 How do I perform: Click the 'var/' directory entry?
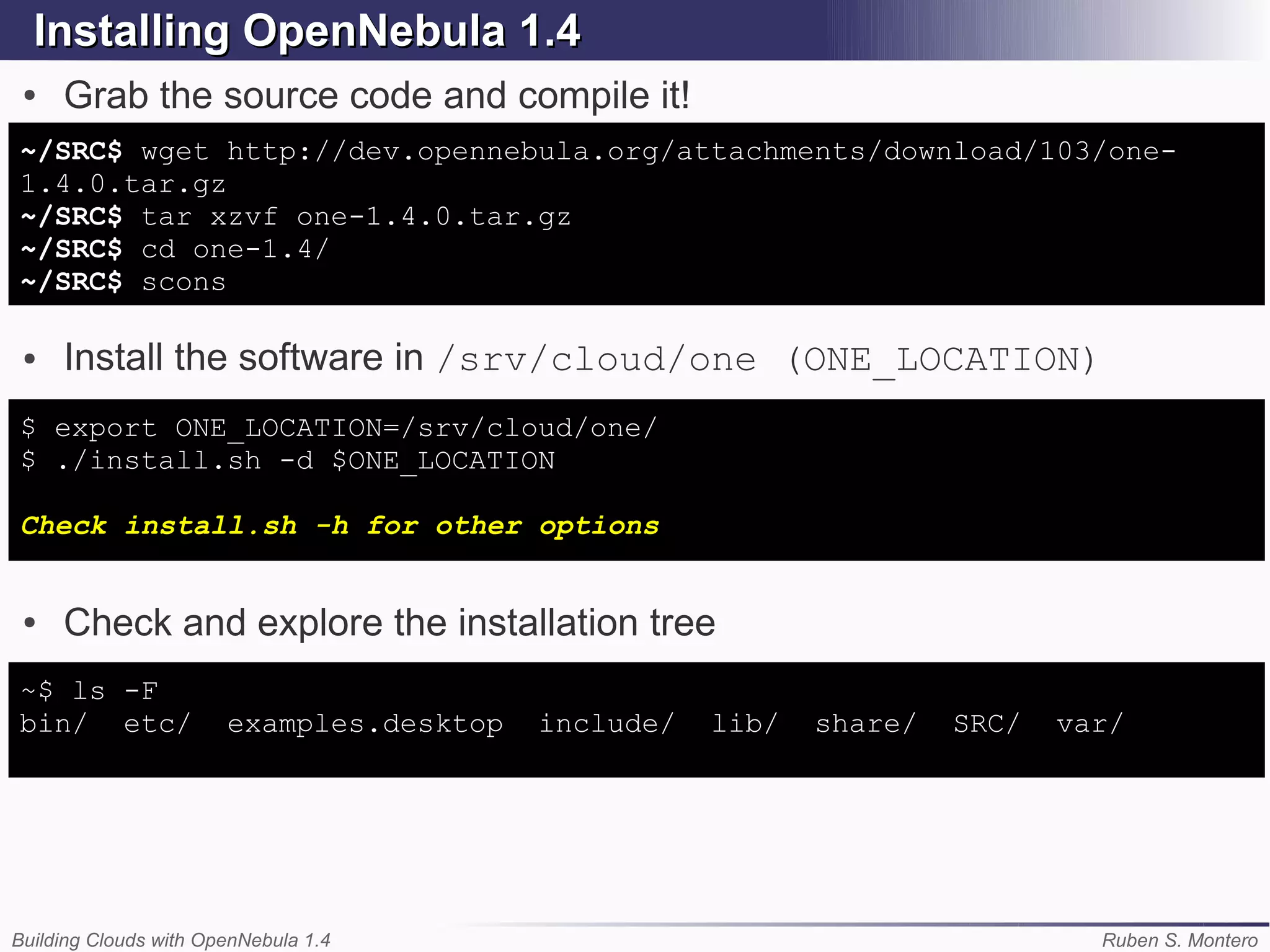click(1090, 724)
